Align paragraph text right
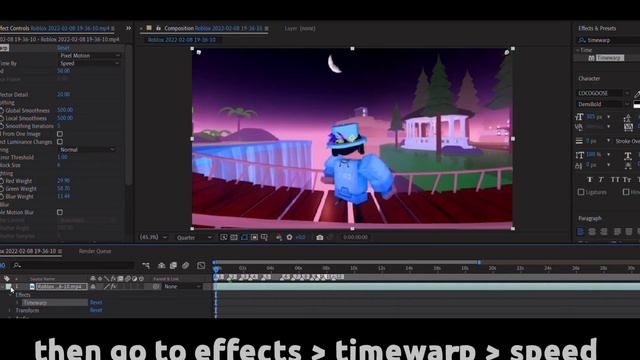Screen dimensions: 640x360 point(604,232)
